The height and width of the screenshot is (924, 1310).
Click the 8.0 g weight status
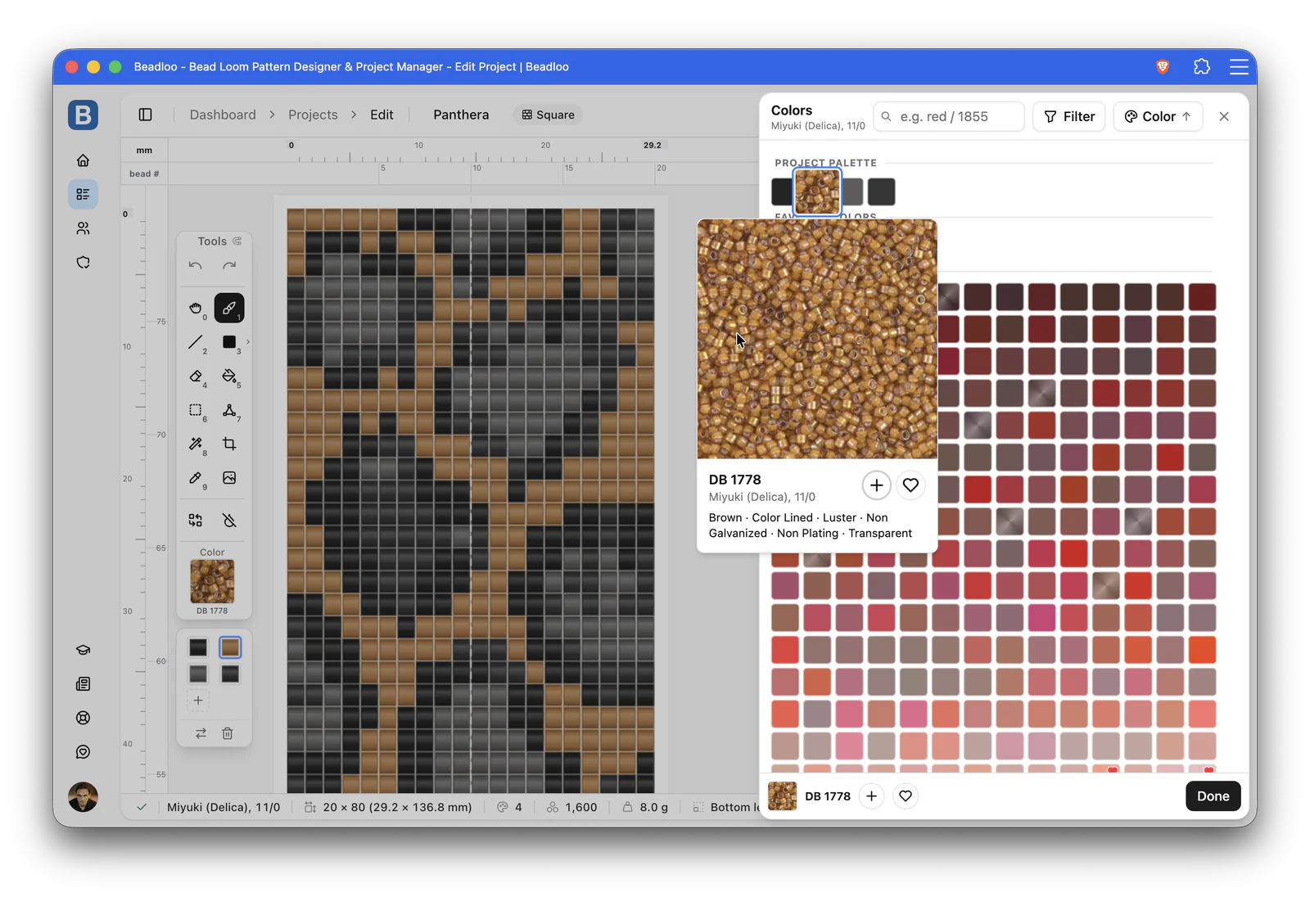click(645, 807)
